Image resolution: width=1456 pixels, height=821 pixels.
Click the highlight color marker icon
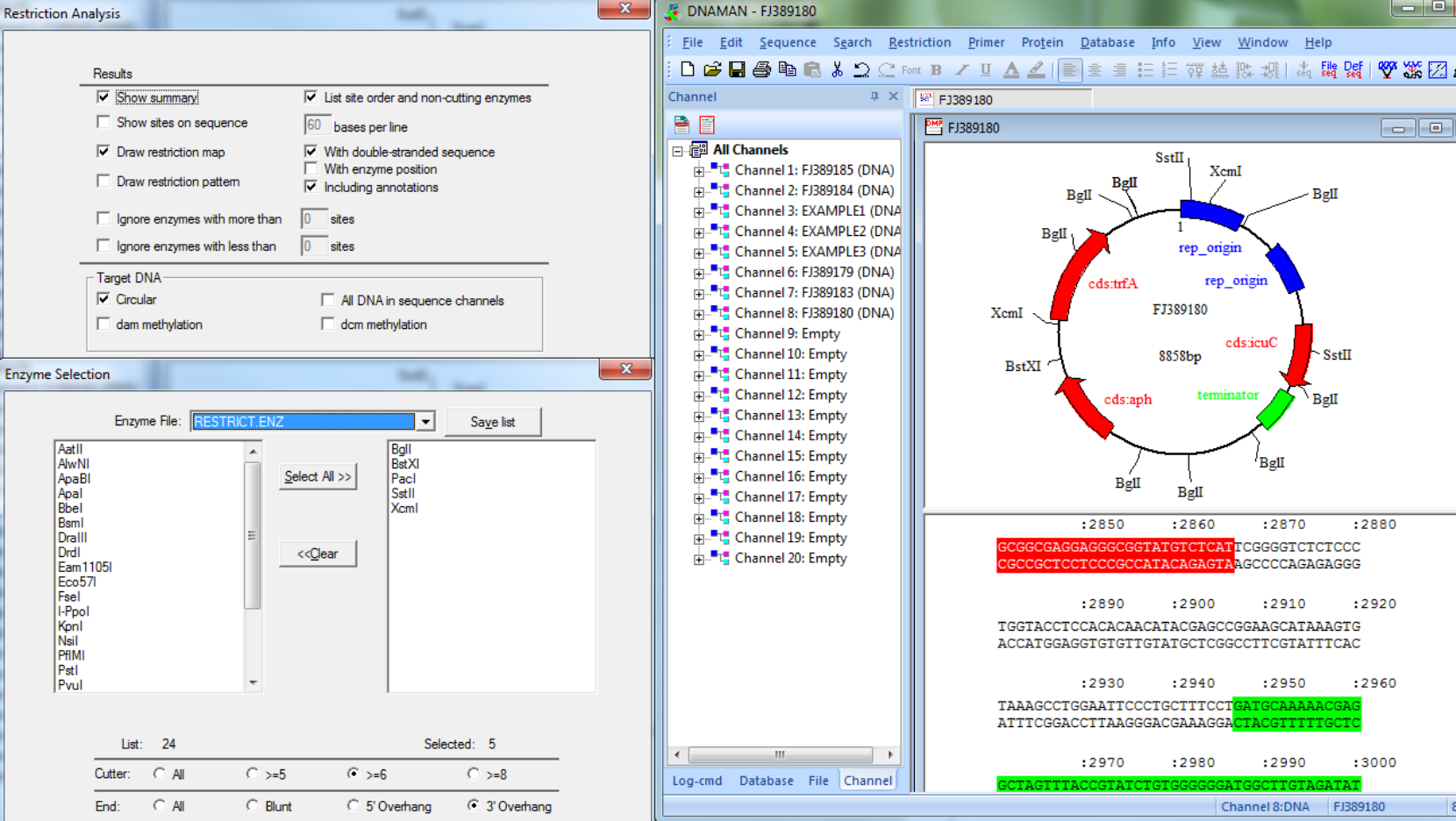(x=1037, y=69)
